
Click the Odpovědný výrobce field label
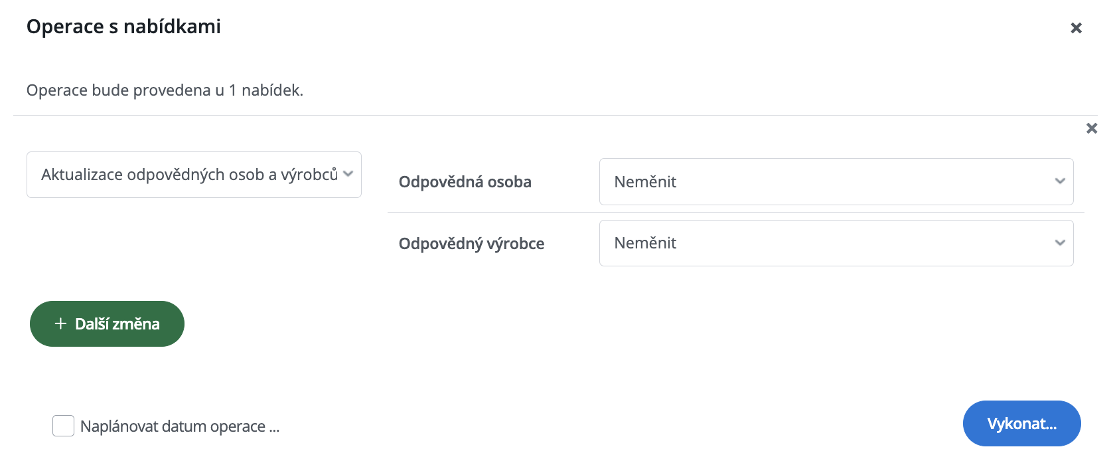pyautogui.click(x=471, y=244)
